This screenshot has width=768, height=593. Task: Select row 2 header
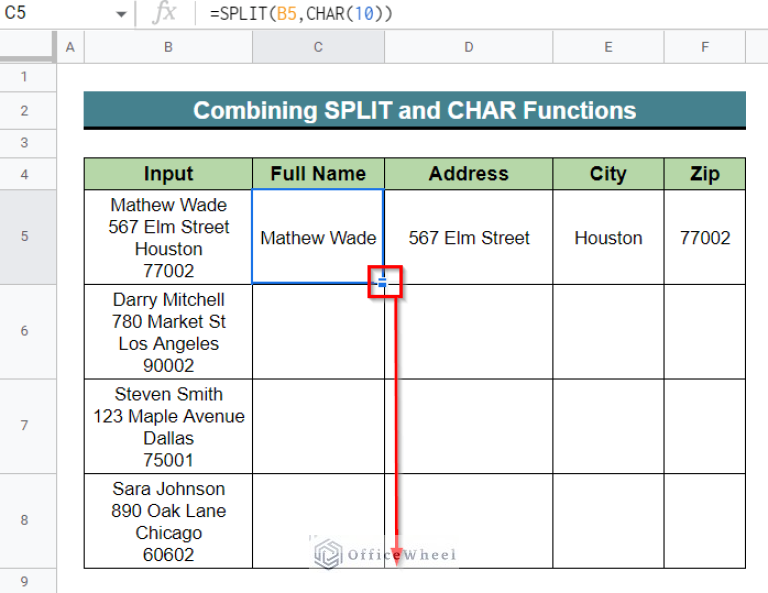(x=27, y=111)
